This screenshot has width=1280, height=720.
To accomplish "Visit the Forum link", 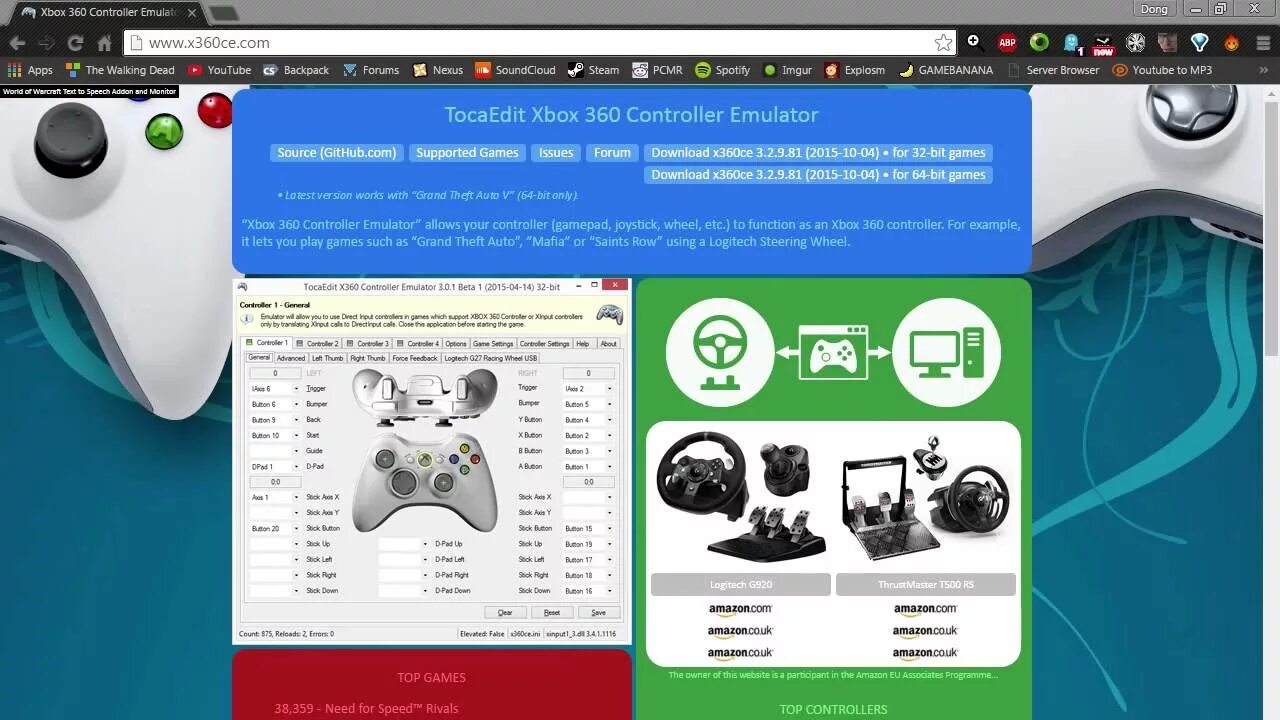I will 612,153.
